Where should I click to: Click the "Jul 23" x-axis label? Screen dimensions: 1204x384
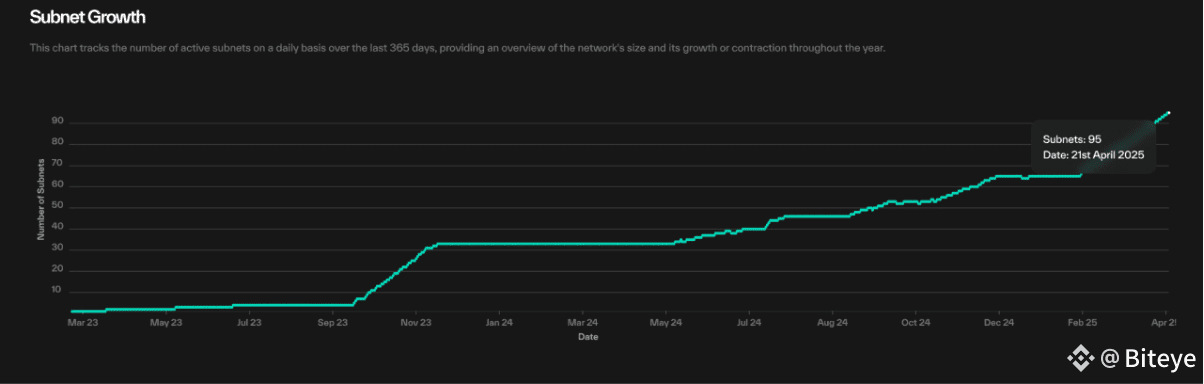249,323
